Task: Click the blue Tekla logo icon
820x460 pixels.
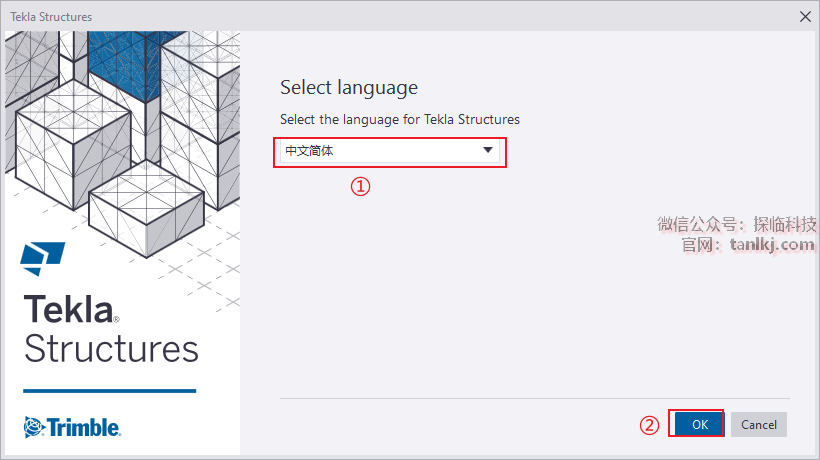Action: (42, 258)
